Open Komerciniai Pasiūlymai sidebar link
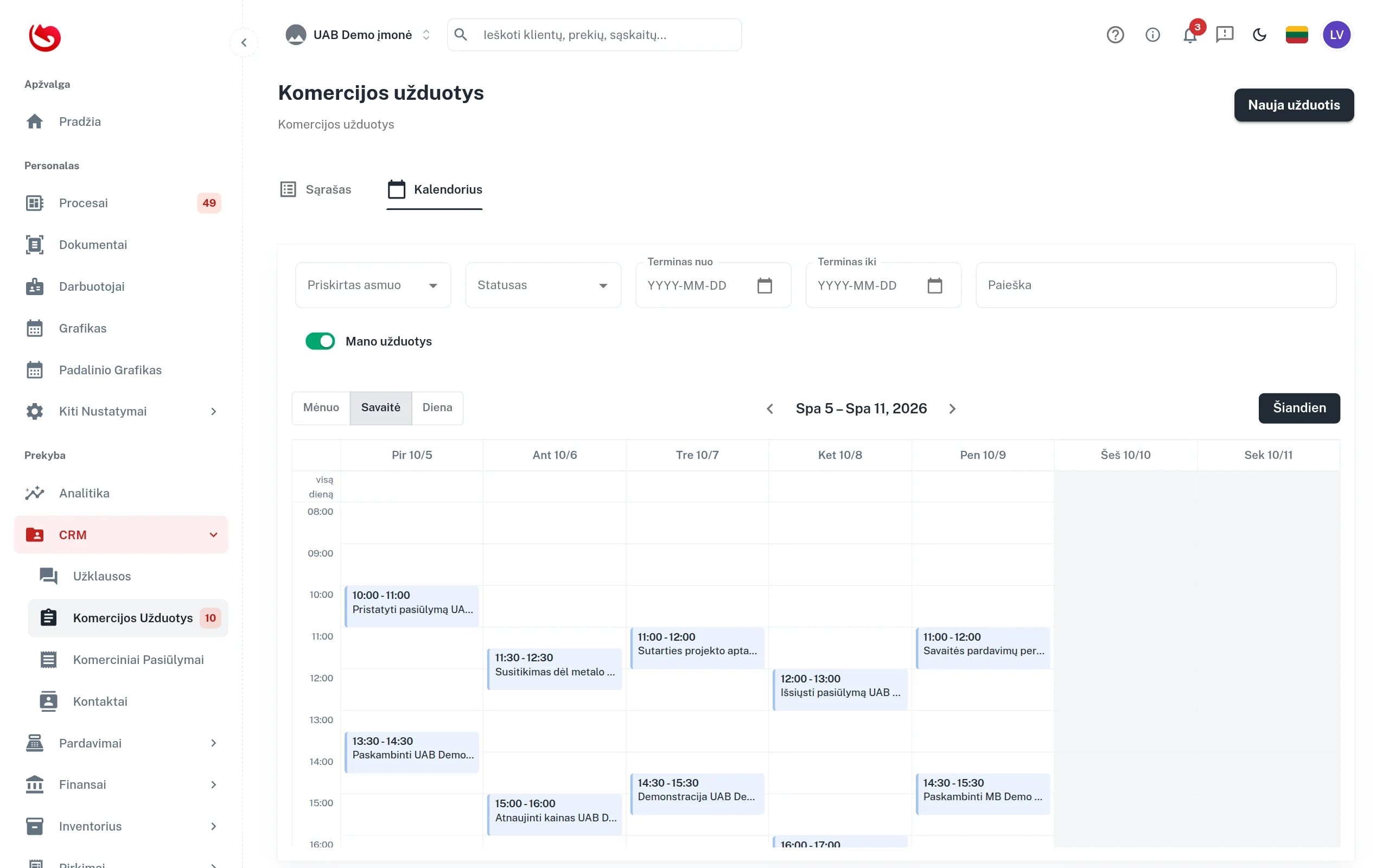Image resolution: width=1389 pixels, height=868 pixels. (x=128, y=660)
